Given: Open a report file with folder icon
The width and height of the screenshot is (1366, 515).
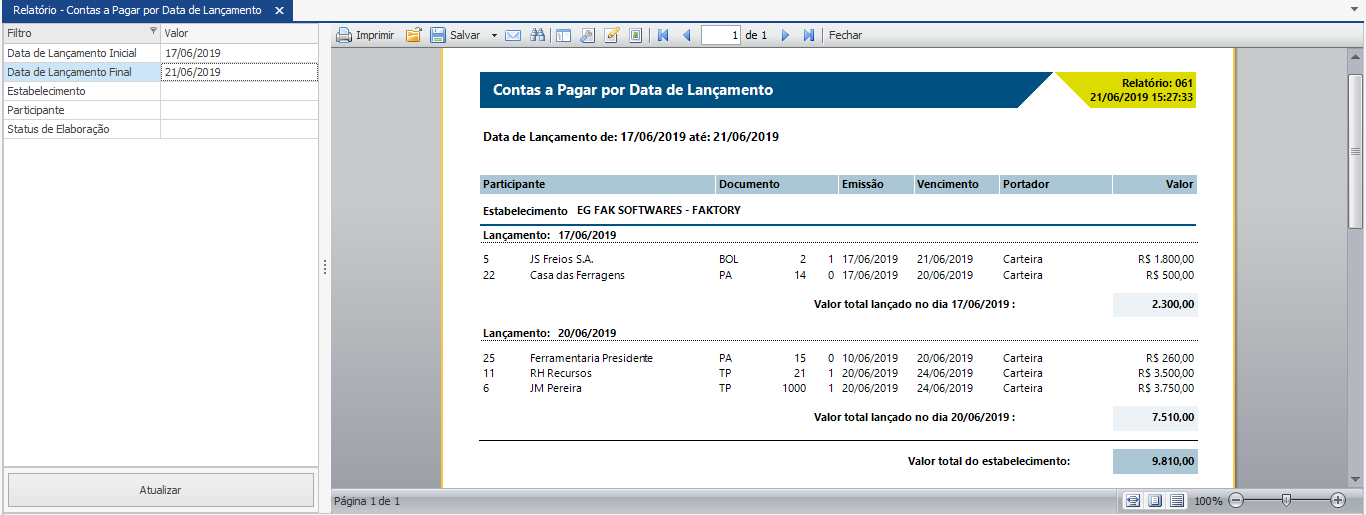Looking at the screenshot, I should [x=413, y=35].
